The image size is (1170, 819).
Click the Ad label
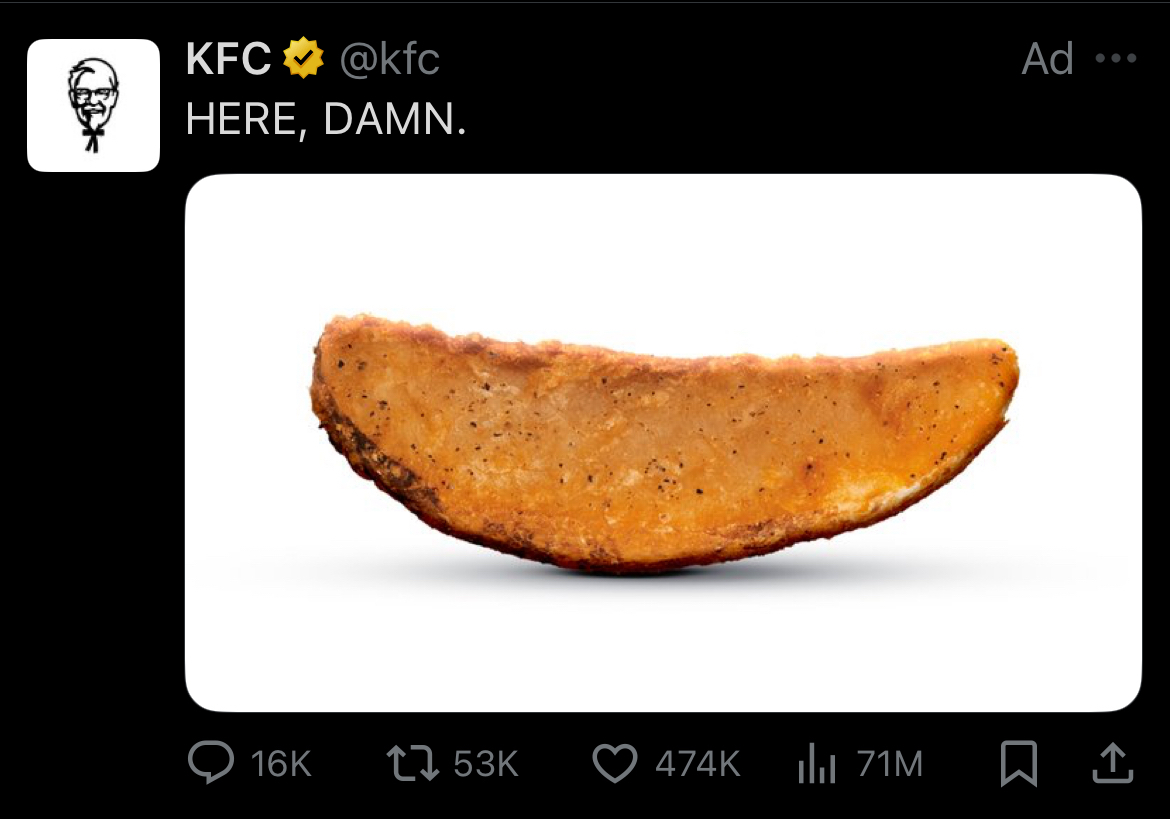click(x=1047, y=60)
